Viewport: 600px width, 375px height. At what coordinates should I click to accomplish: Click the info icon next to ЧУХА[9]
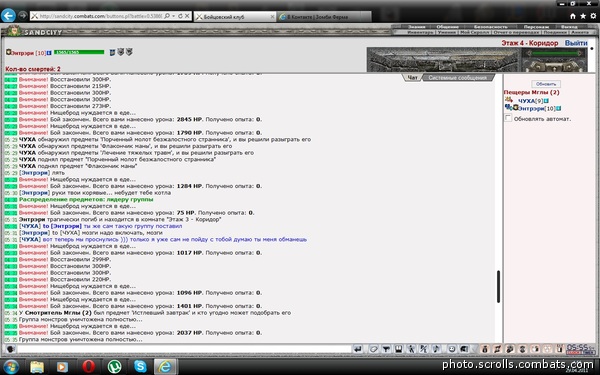pos(546,101)
